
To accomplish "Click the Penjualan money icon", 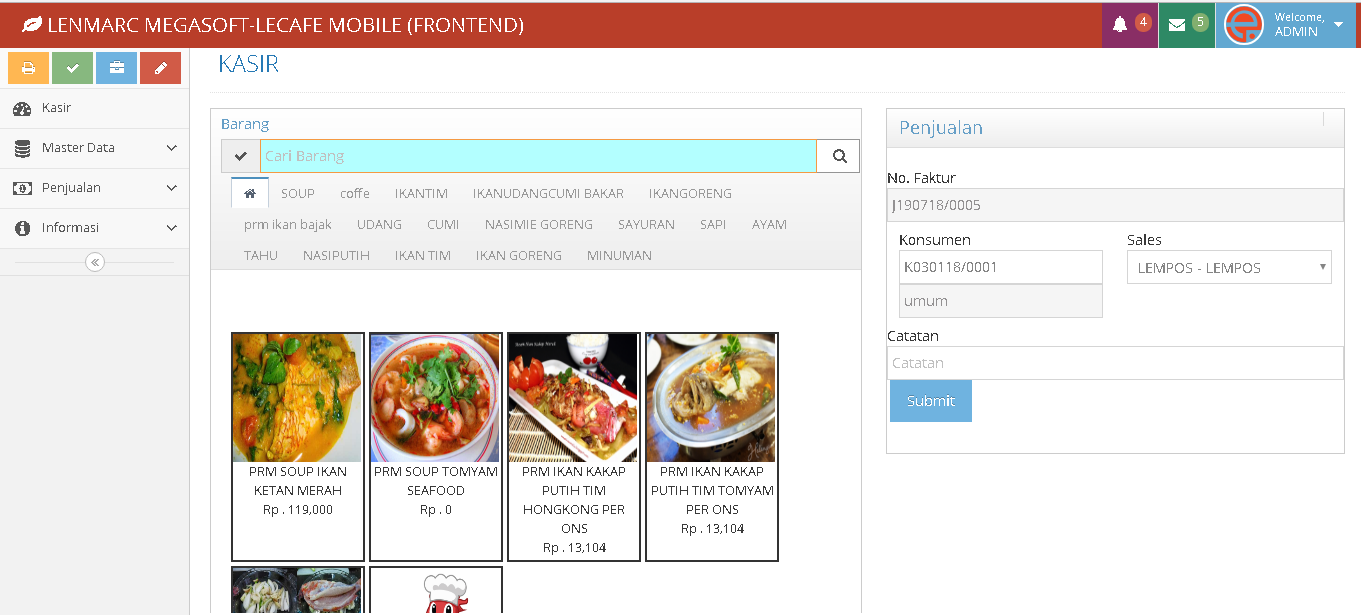I will [x=22, y=188].
